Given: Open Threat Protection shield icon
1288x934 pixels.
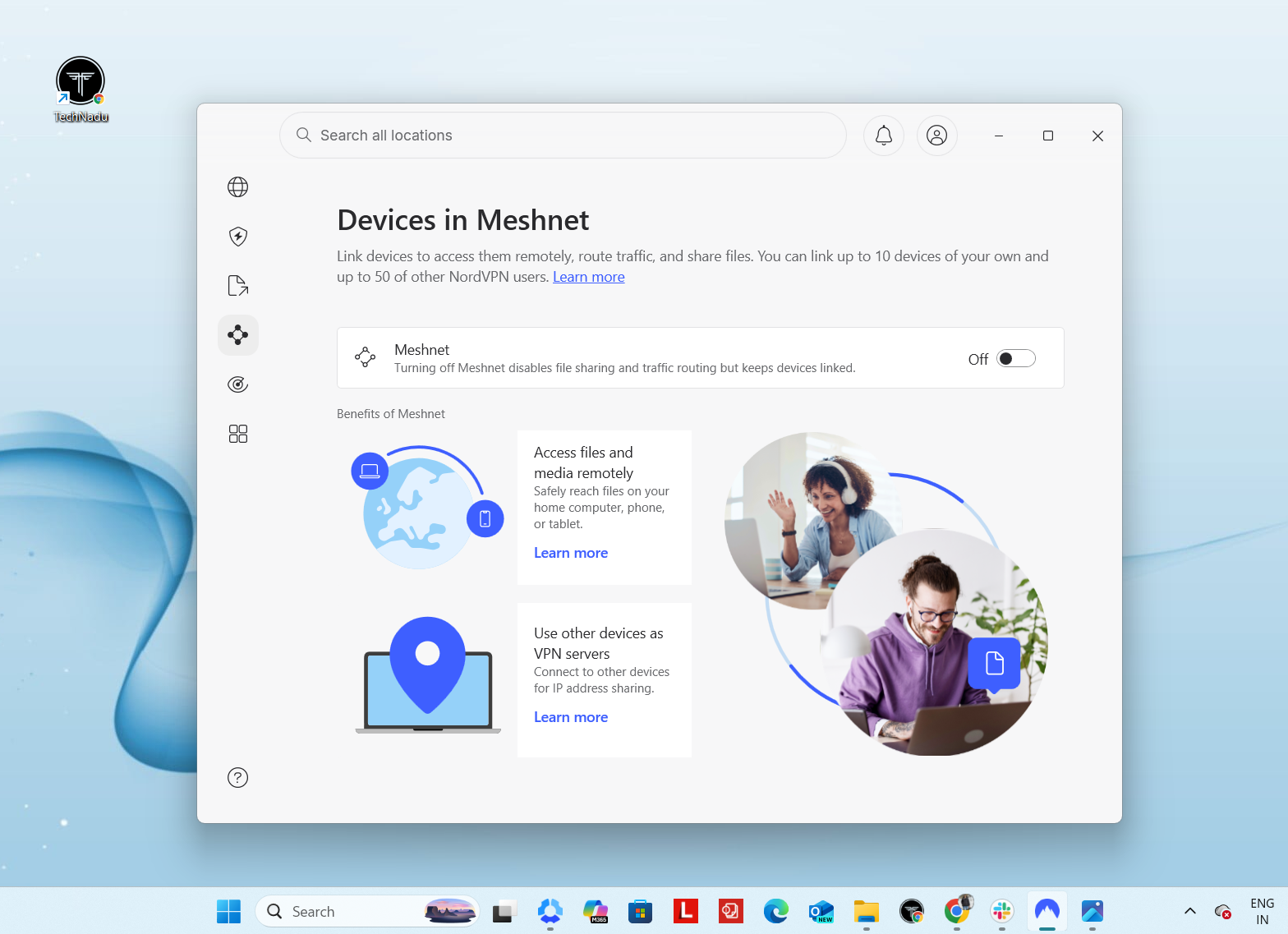Looking at the screenshot, I should (238, 237).
